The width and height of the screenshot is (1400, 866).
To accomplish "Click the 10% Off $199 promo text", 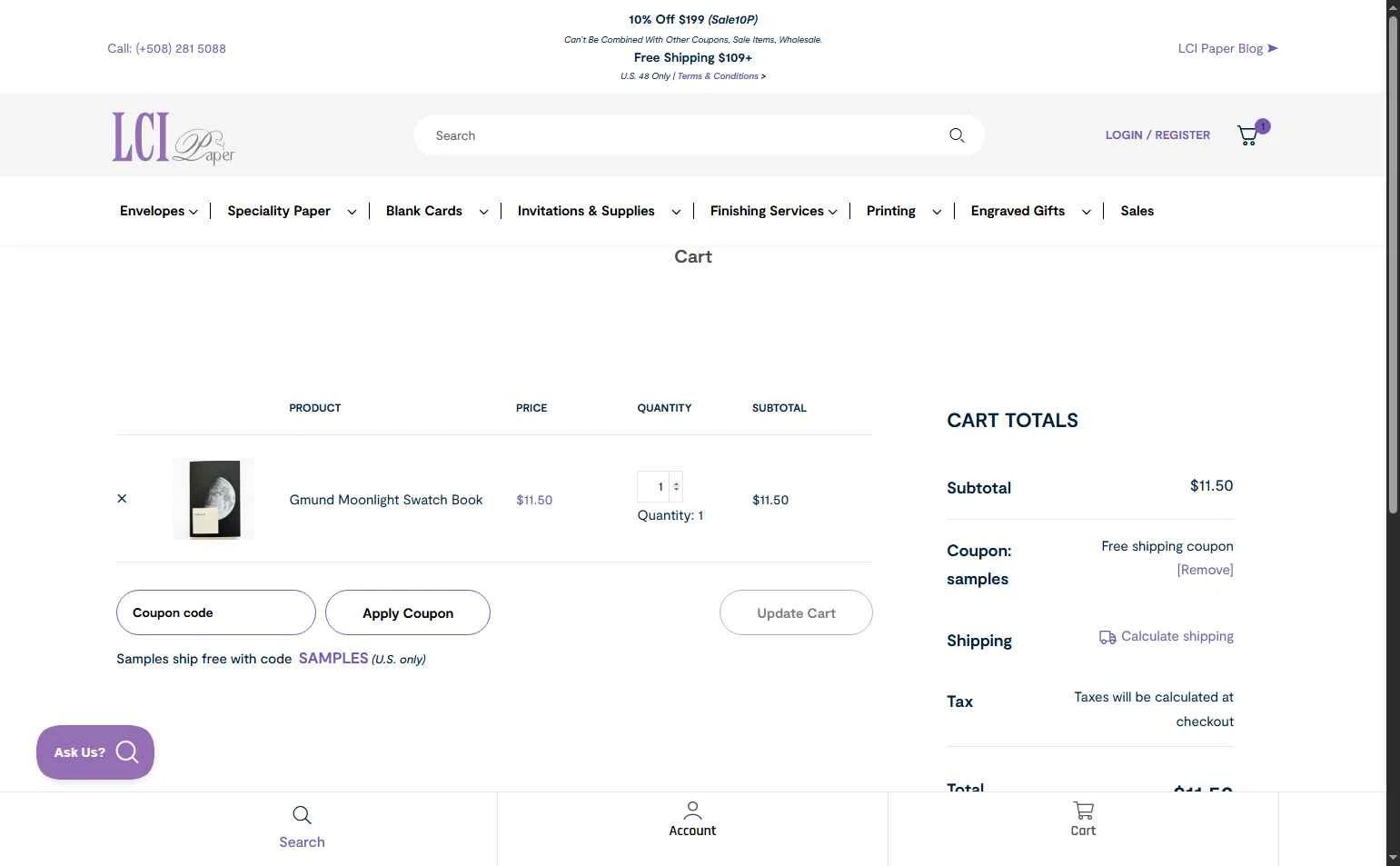I will click(693, 19).
